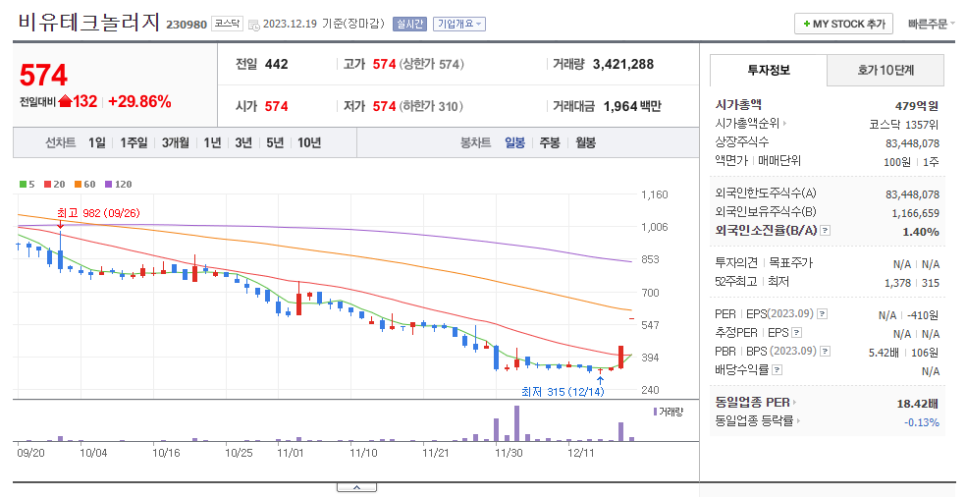Image resolution: width=966 pixels, height=497 pixels.
Task: Click the help icon next to 추정PER EPS
Action: tap(797, 333)
